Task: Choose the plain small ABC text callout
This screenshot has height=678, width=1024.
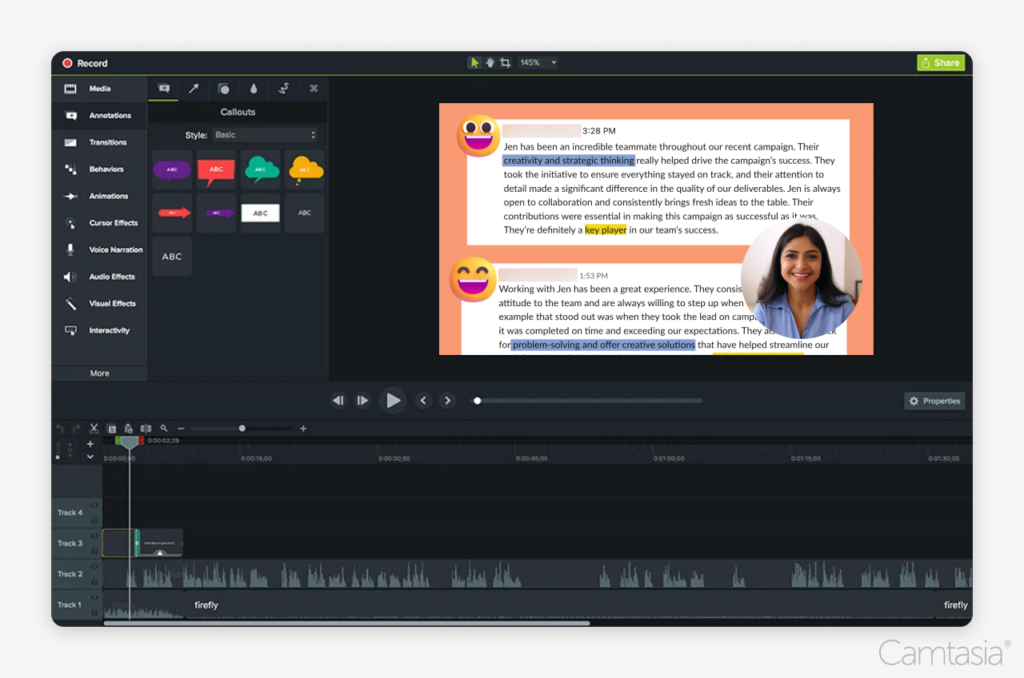Action: [305, 213]
